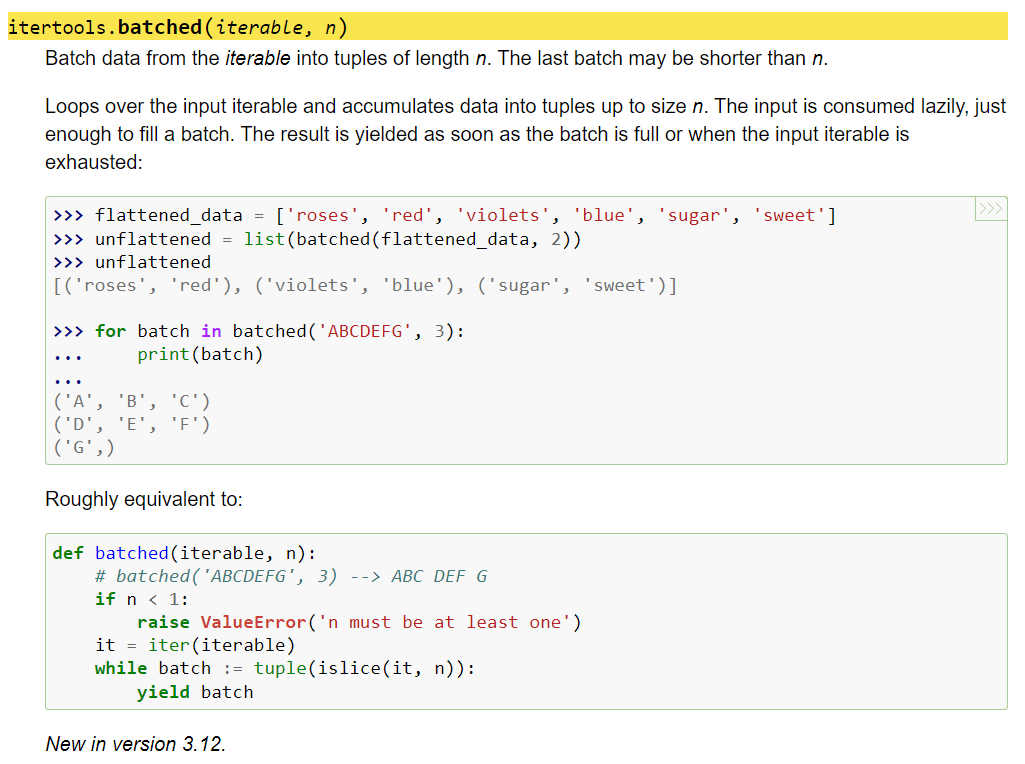1025x764 pixels.
Task: Click the 'print' call in the loop example
Action: [163, 354]
